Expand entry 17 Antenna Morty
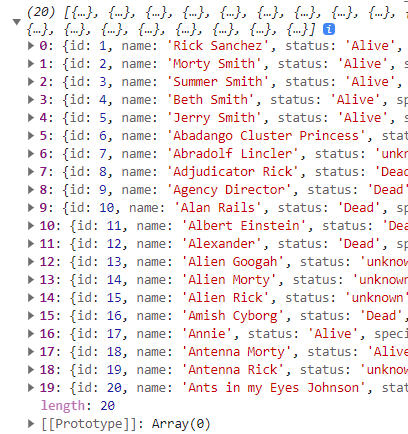Image resolution: width=408 pixels, height=434 pixels. pos(31,351)
